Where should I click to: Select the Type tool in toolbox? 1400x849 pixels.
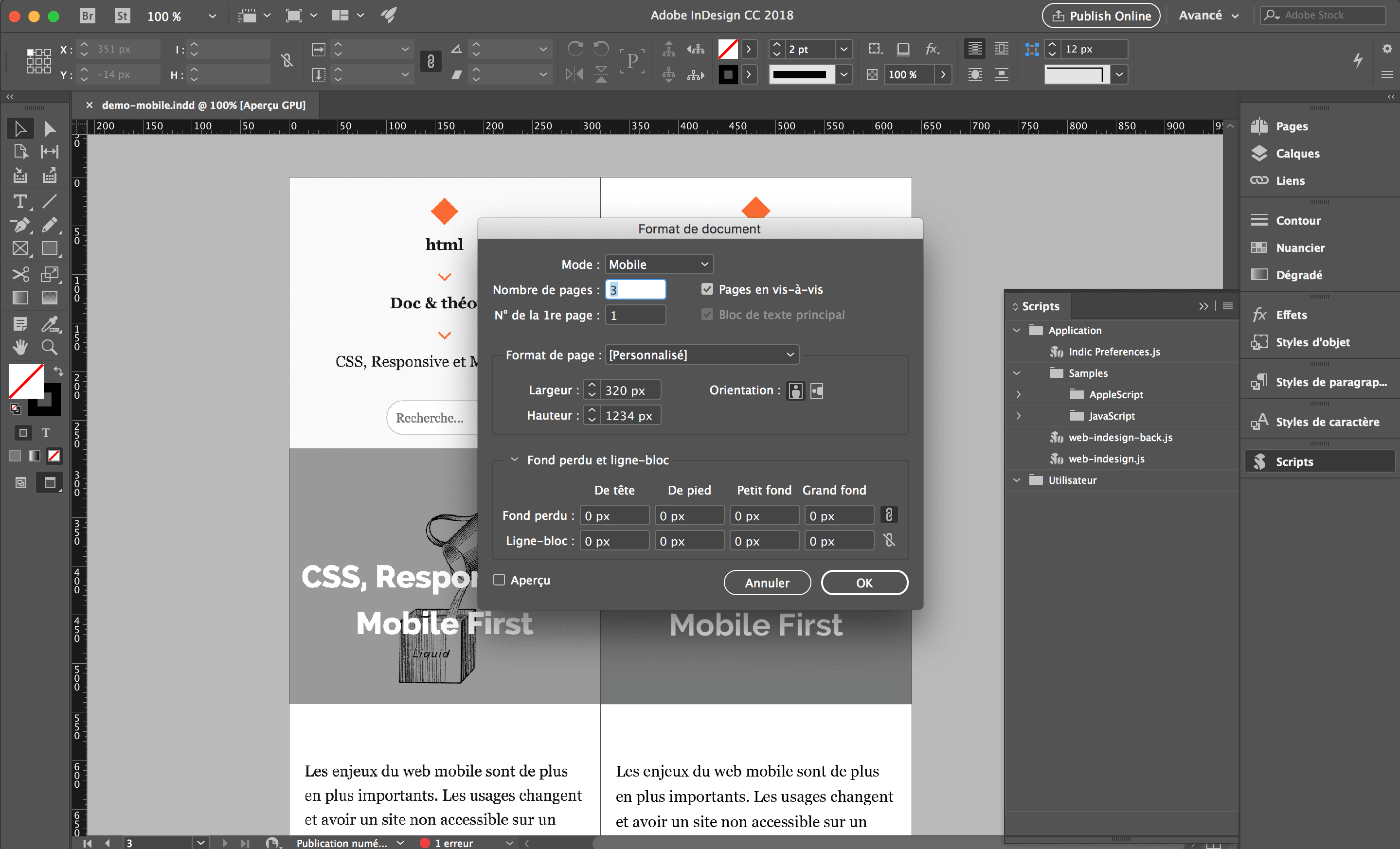coord(20,202)
